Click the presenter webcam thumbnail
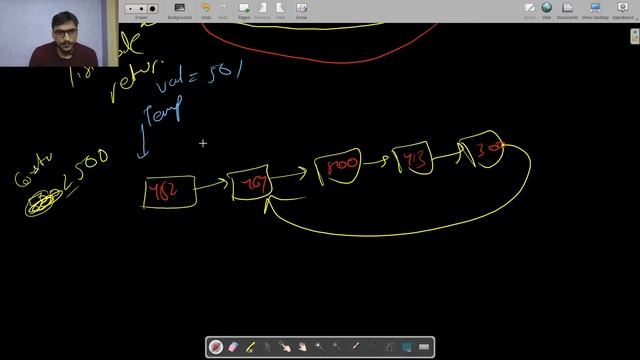640x360 pixels. 59,33
